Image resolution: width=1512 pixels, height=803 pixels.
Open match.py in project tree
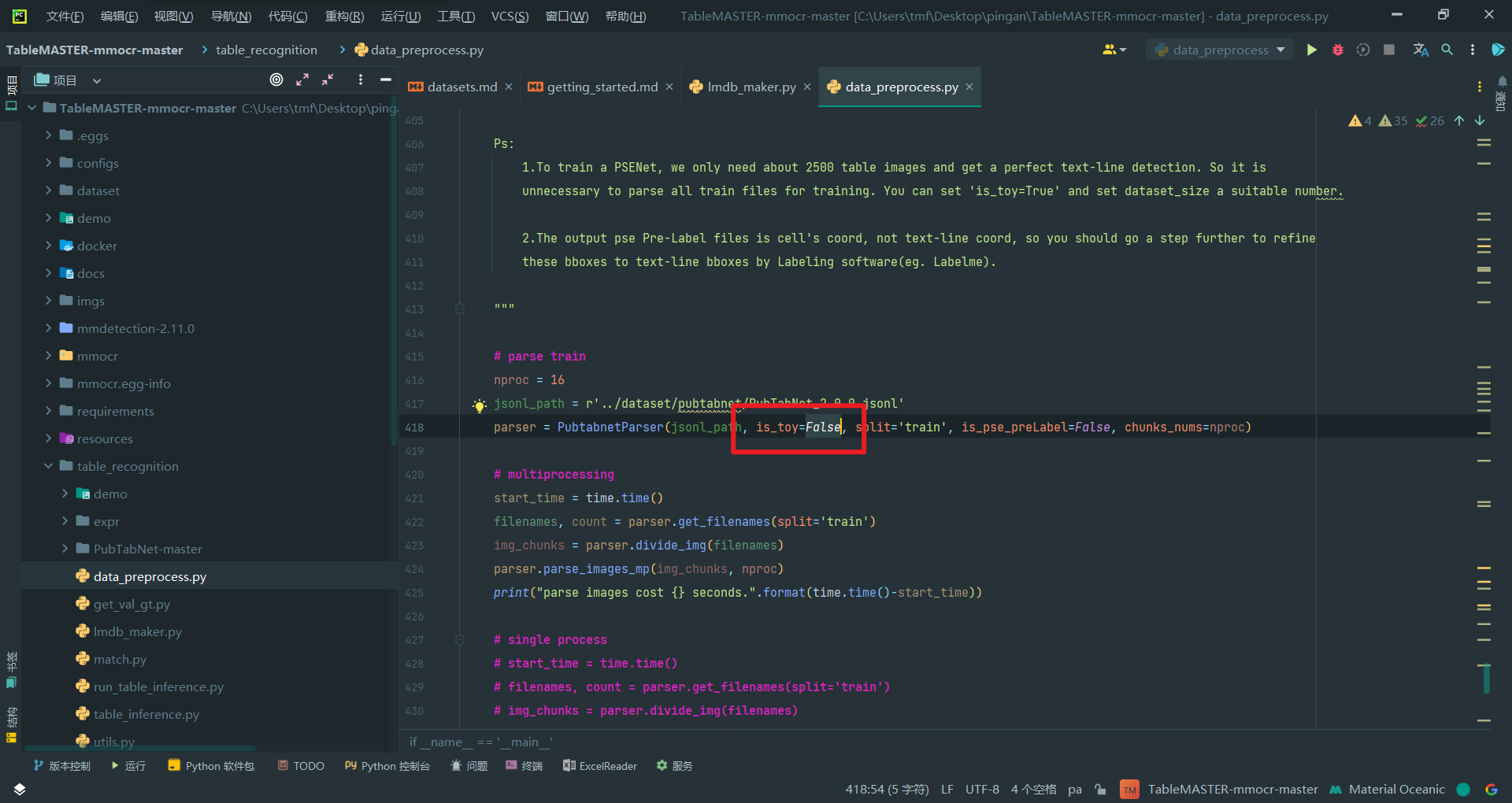pyautogui.click(x=120, y=659)
